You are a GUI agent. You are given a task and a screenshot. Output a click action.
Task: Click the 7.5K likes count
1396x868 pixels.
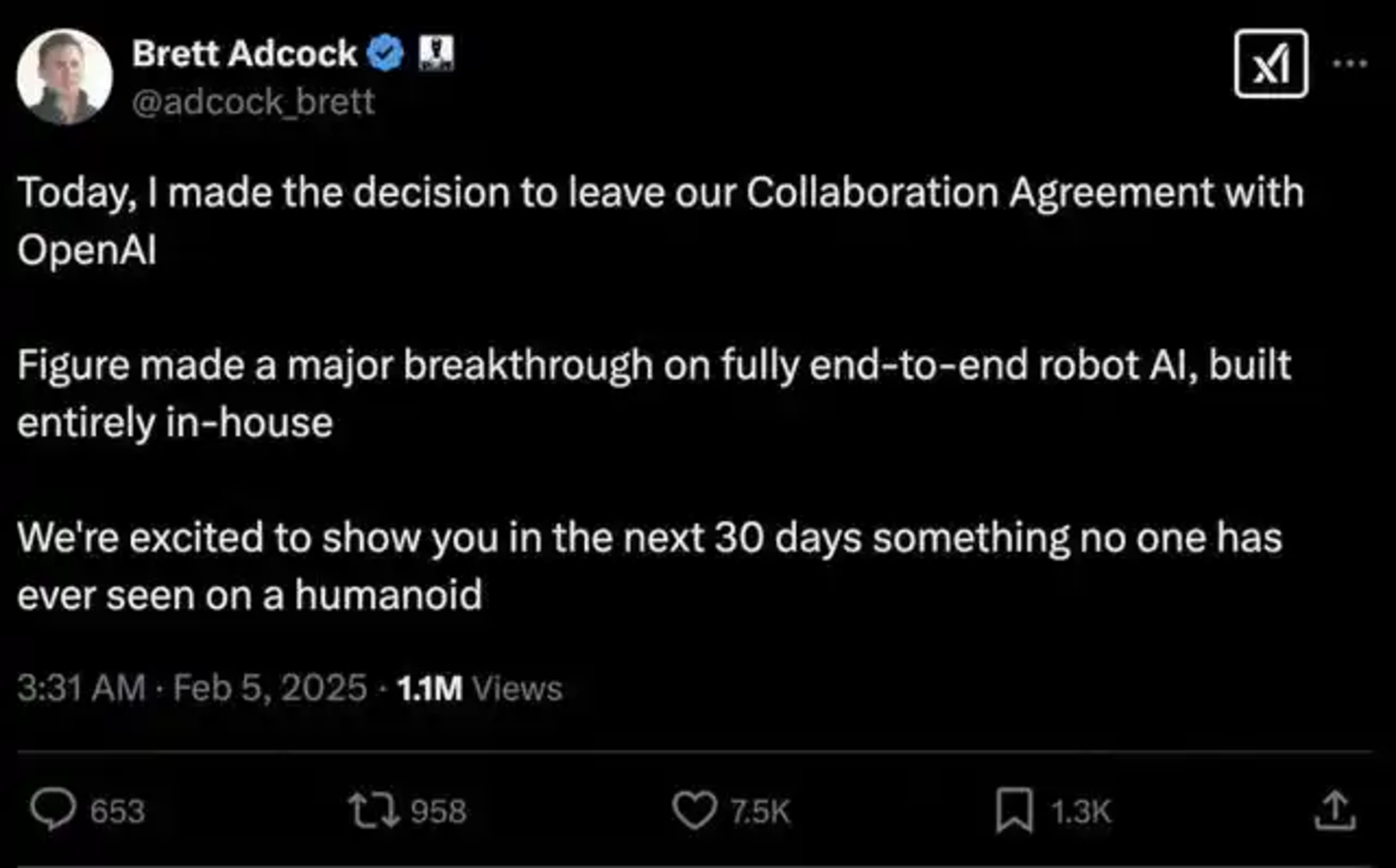tap(761, 811)
